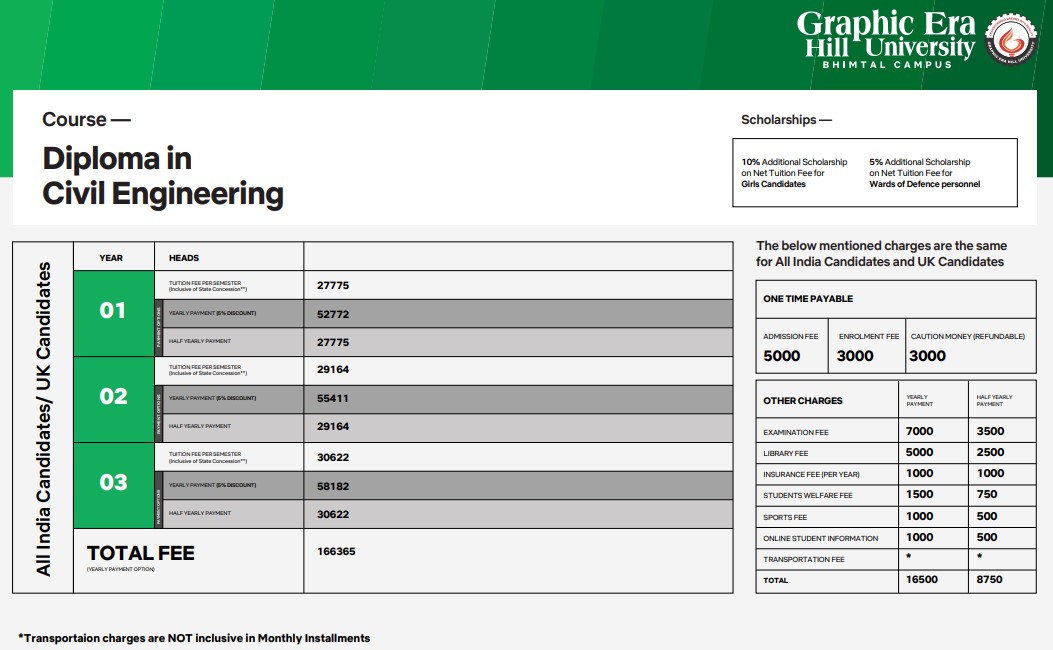Image resolution: width=1053 pixels, height=650 pixels.
Task: Click the Half Yearly Payment column header in Other Charges
Action: [x=995, y=401]
